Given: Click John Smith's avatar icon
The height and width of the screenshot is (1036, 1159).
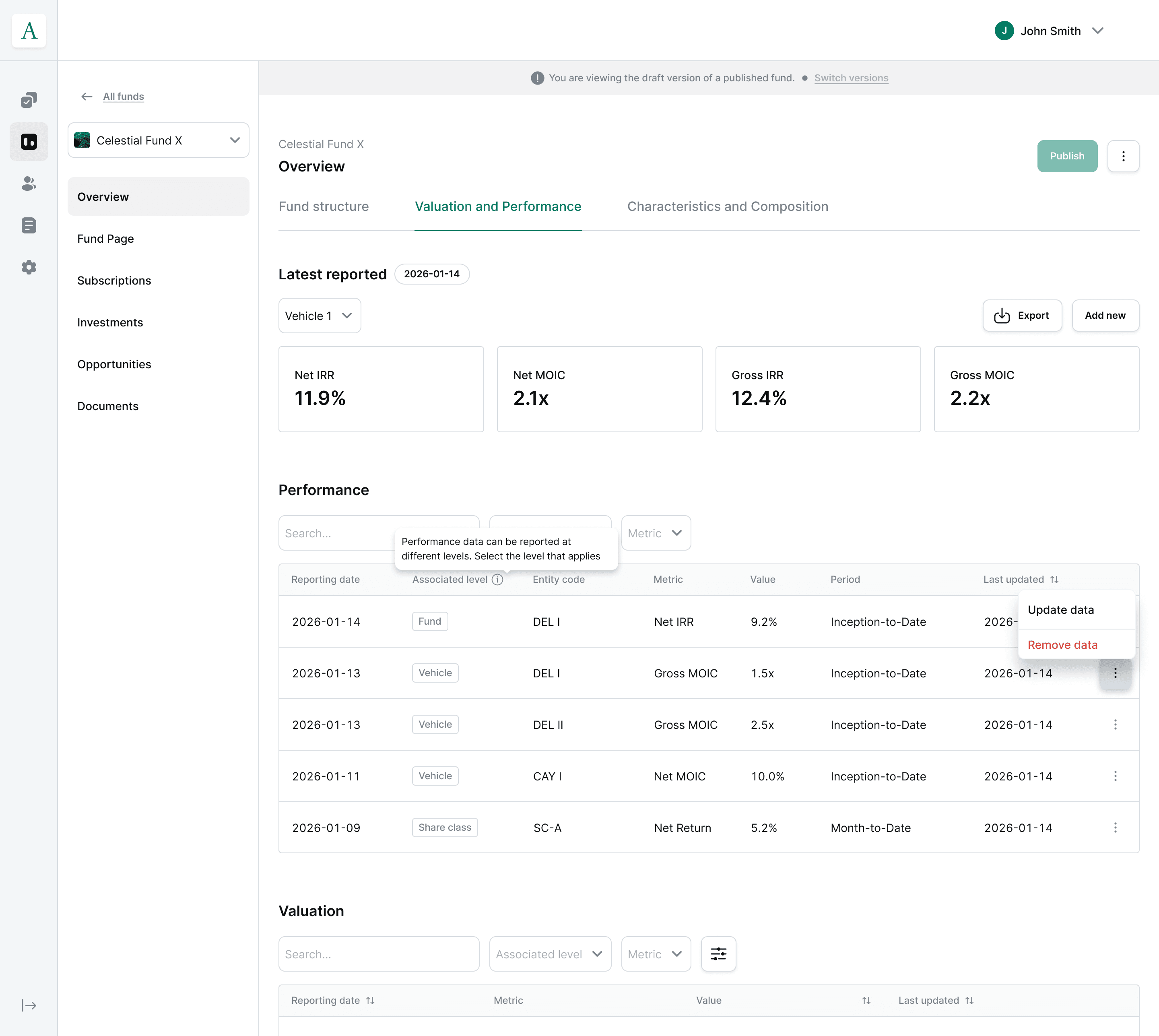Looking at the screenshot, I should pyautogui.click(x=1004, y=31).
